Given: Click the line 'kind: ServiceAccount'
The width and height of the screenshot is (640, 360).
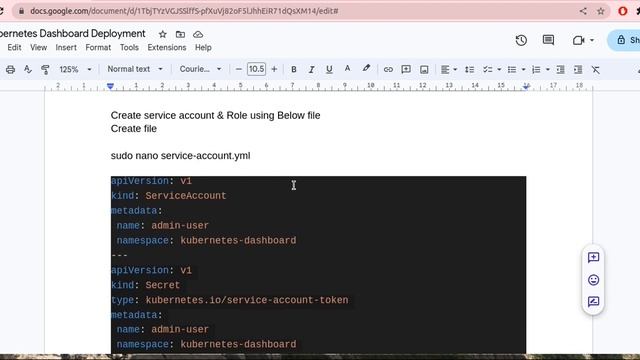Looking at the screenshot, I should coord(169,196).
